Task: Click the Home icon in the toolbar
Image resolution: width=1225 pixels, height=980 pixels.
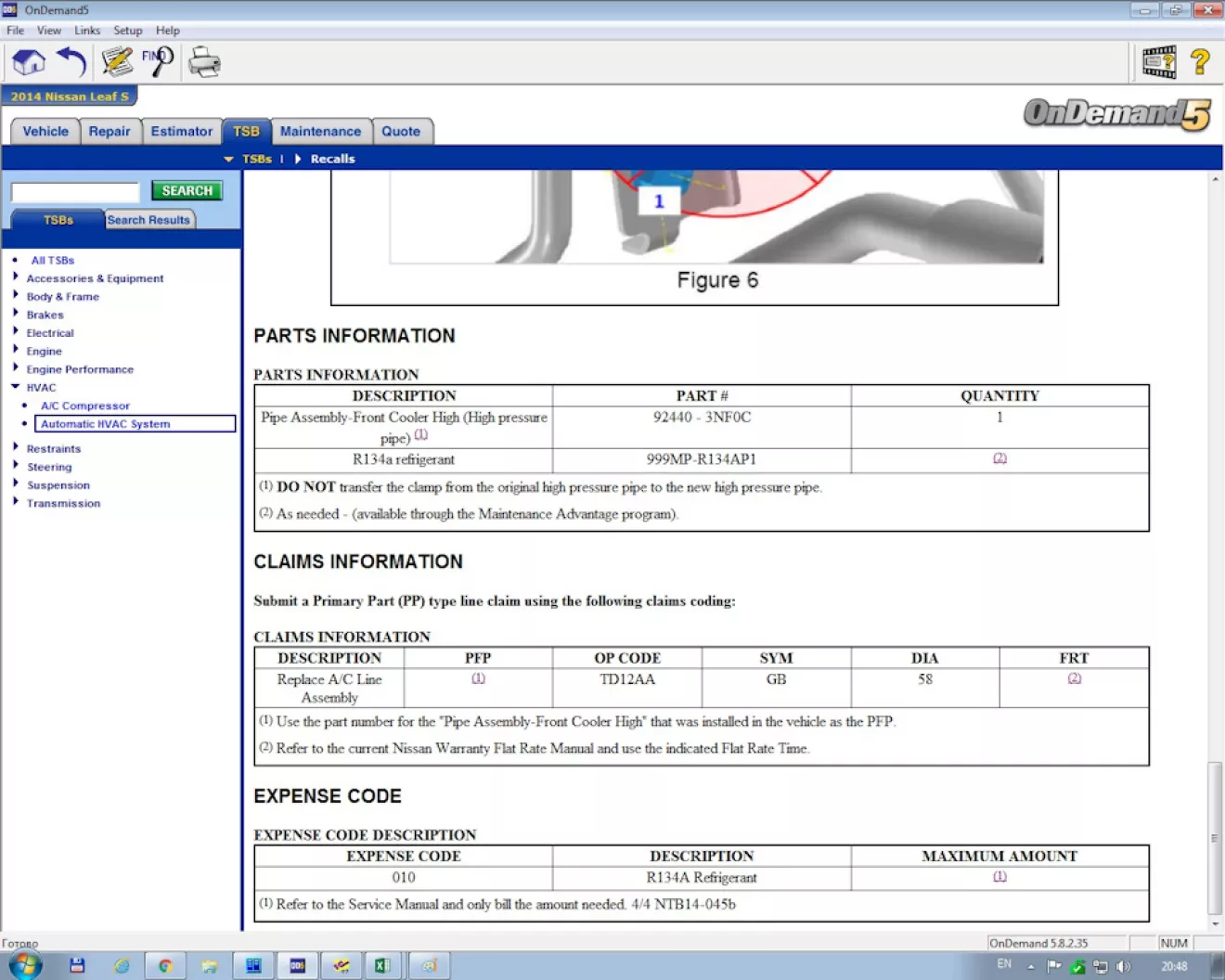Action: pyautogui.click(x=28, y=62)
